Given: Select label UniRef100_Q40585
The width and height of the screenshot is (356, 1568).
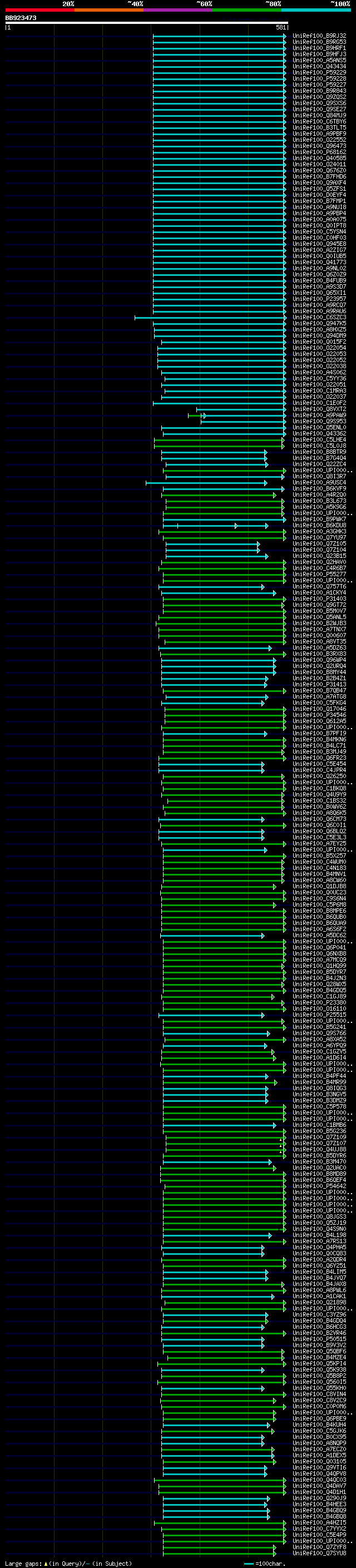Looking at the screenshot, I should tap(319, 159).
